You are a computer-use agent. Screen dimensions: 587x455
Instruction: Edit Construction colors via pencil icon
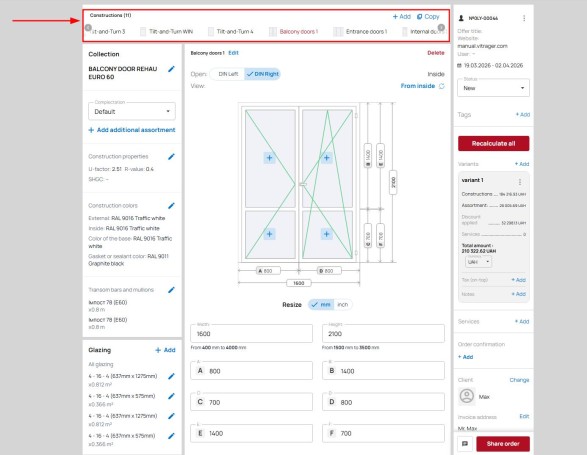tap(171, 206)
